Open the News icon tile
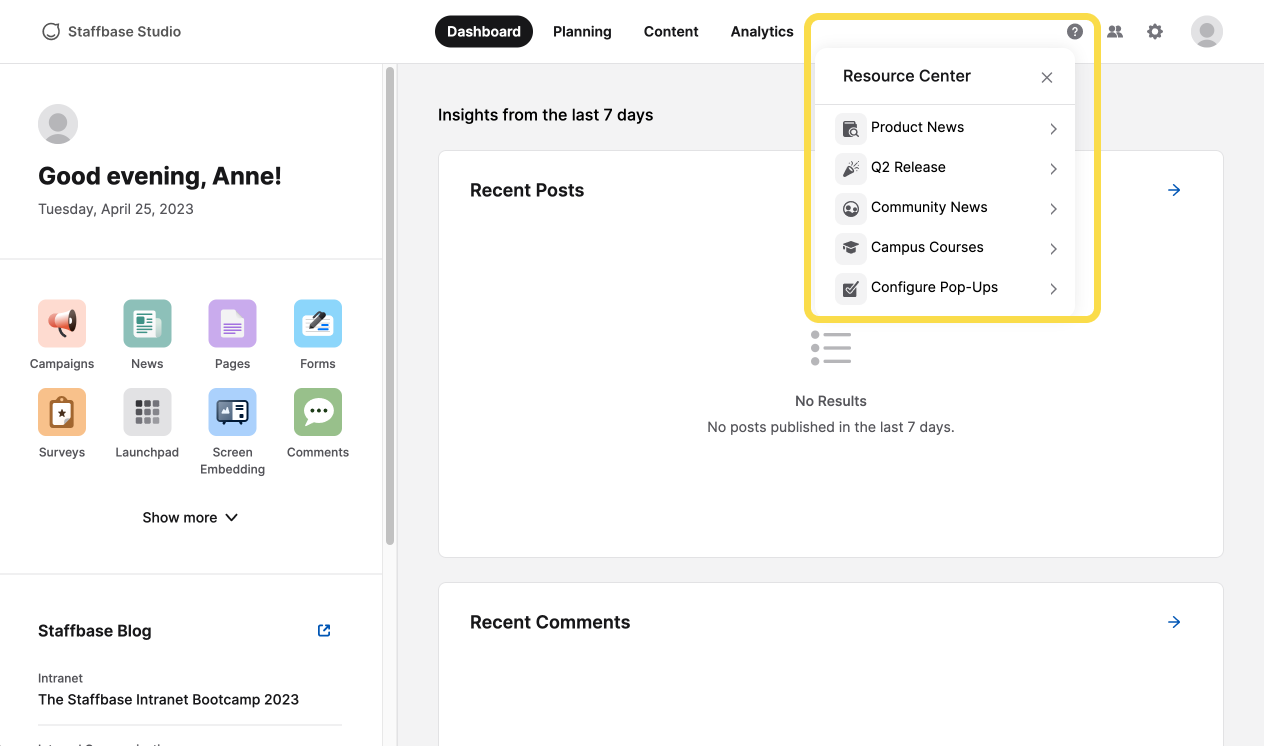Screen dimensions: 1264x746 click(x=147, y=324)
